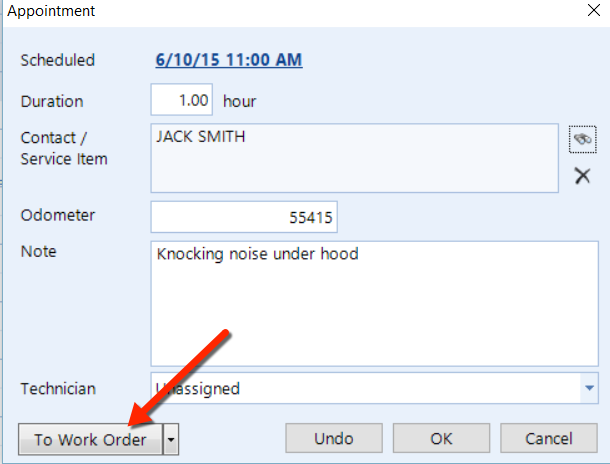Expand the Technician dropdown arrow

[589, 388]
